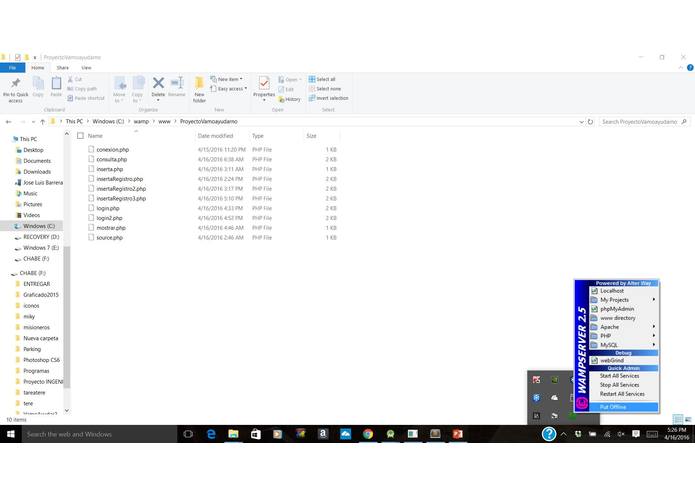695x494 pixels.
Task: Click Stop All Services in WAMP
Action: 624,385
